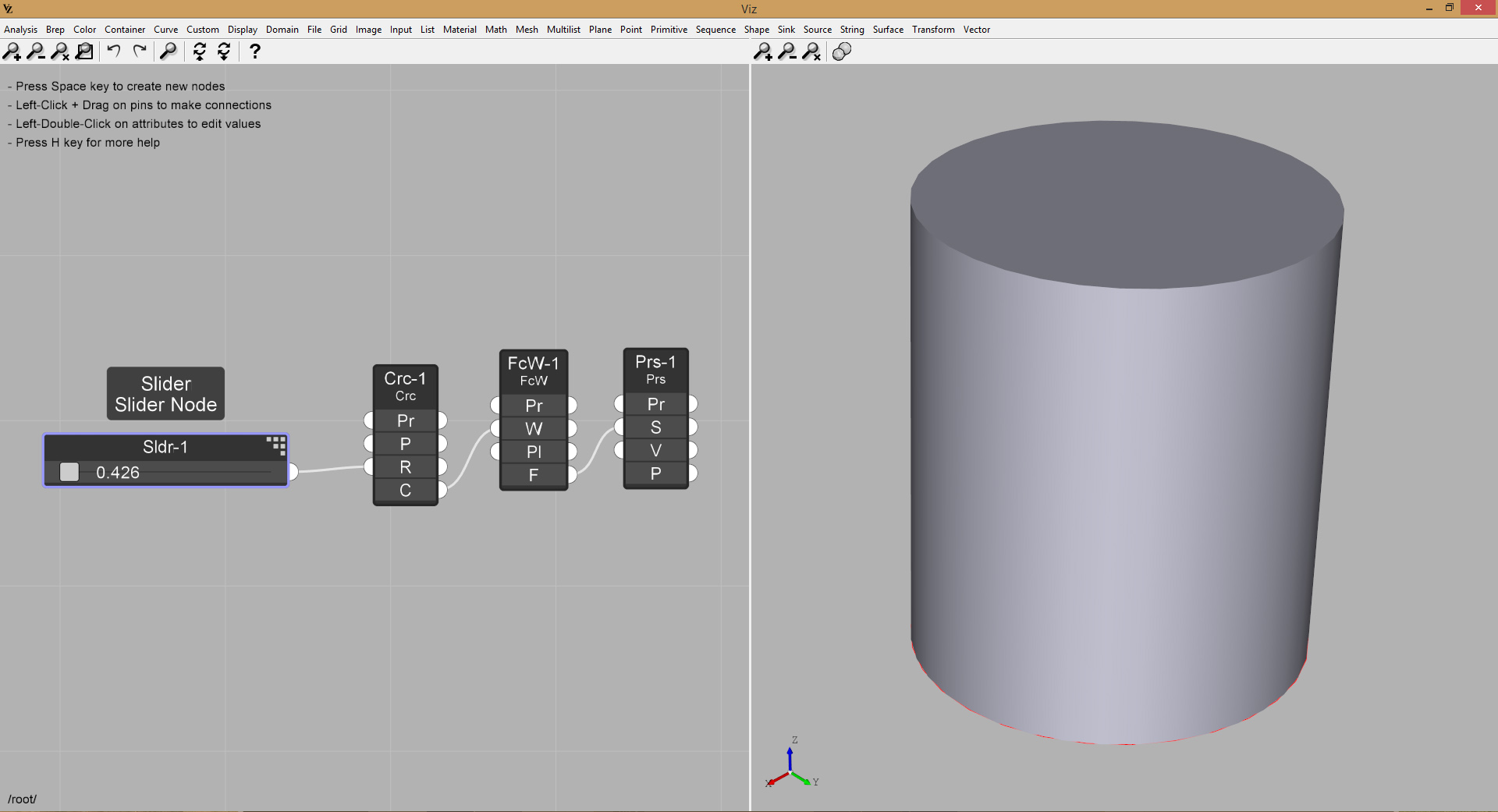This screenshot has height=812, width=1498.
Task: Expand the Transform menu
Action: [x=933, y=30]
